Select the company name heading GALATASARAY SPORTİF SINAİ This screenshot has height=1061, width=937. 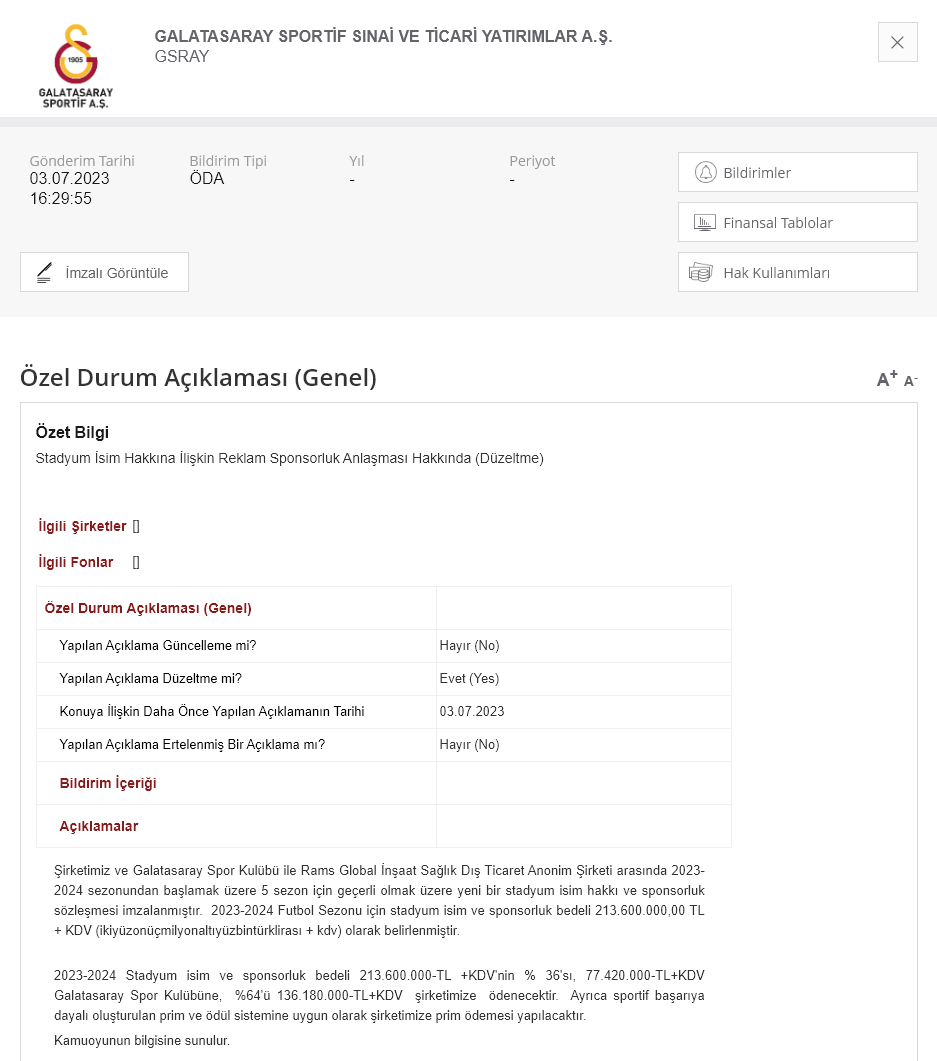383,37
